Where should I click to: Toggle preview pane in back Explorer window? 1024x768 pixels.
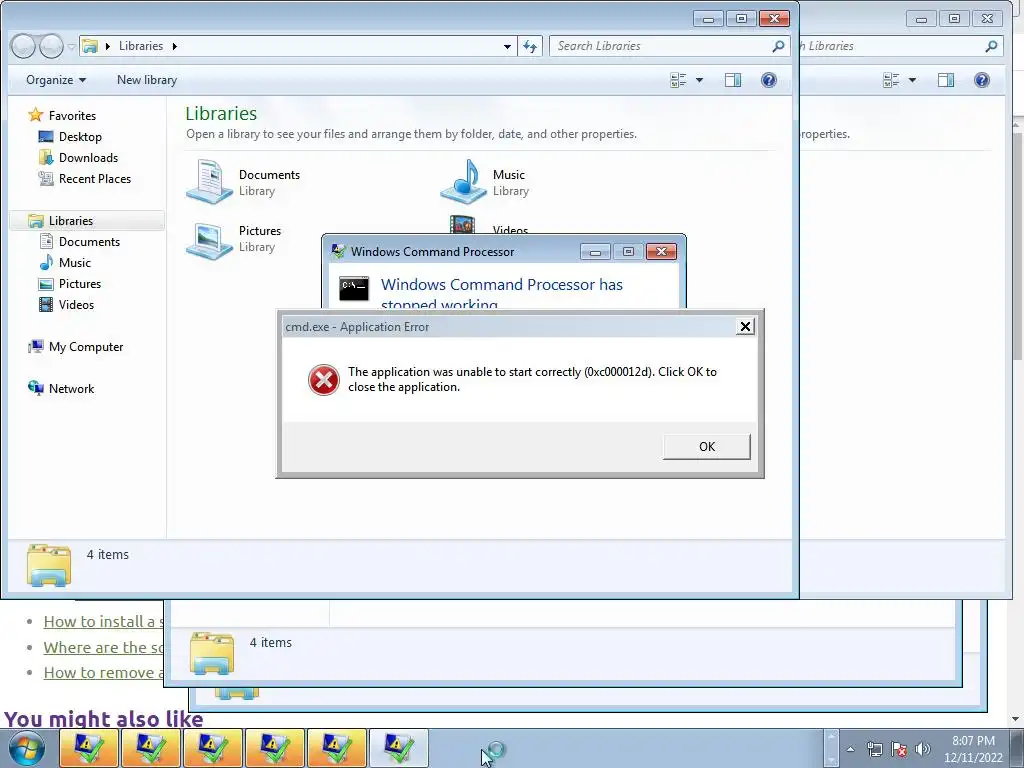pos(946,80)
